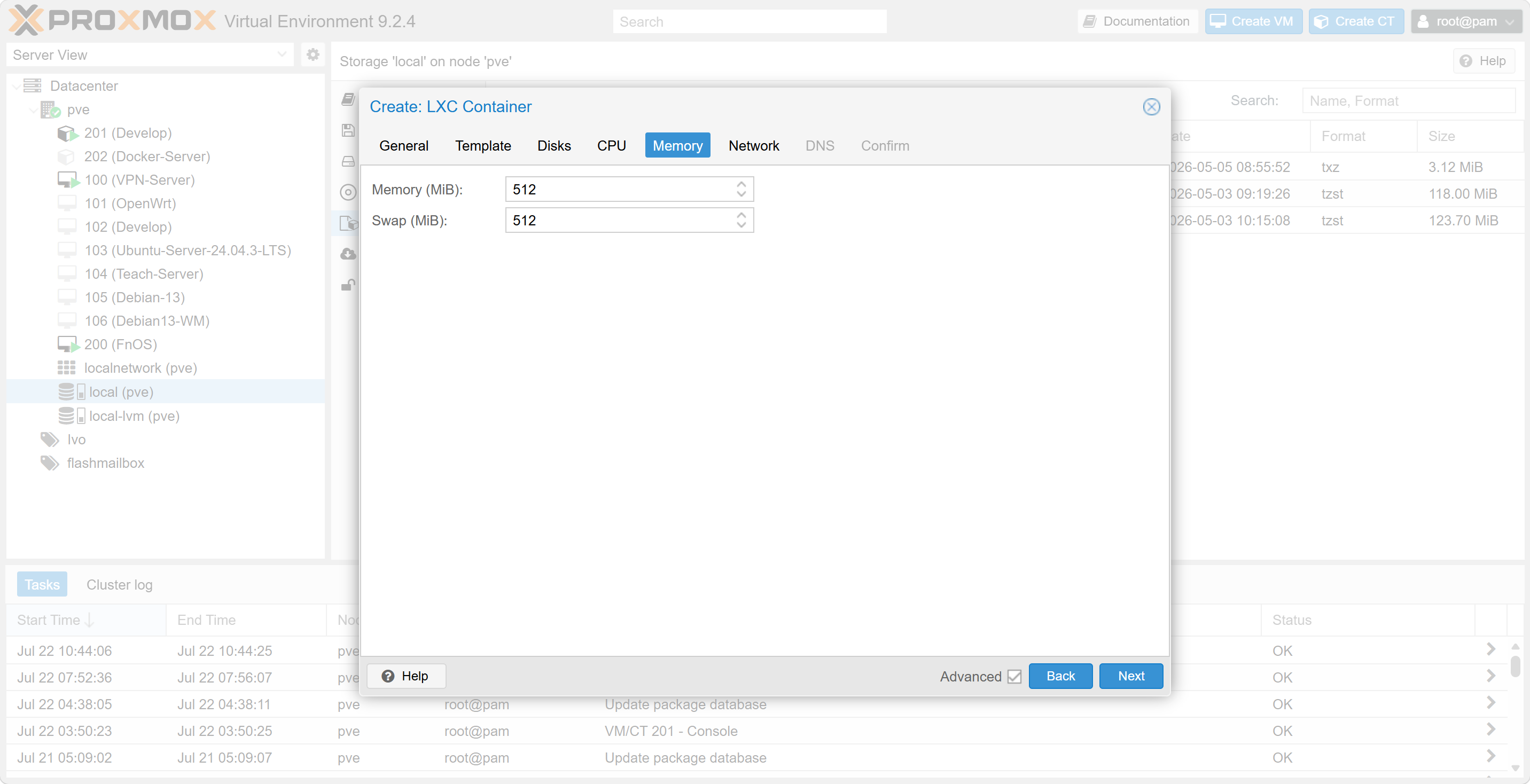Collapse the Datacenter tree node
Viewport: 1530px width, 784px height.
[x=17, y=86]
